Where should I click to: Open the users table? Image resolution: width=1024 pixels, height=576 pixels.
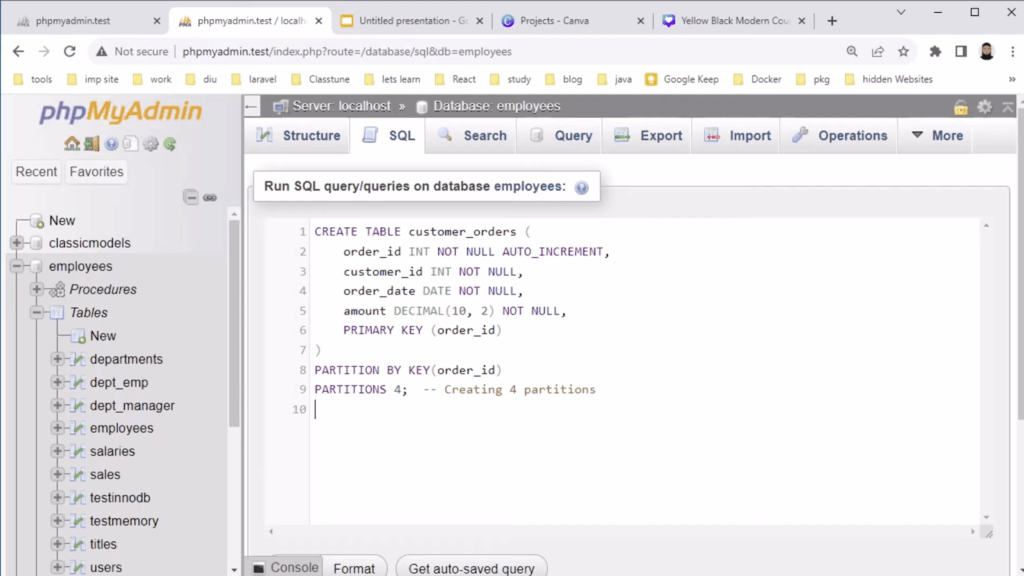(106, 567)
